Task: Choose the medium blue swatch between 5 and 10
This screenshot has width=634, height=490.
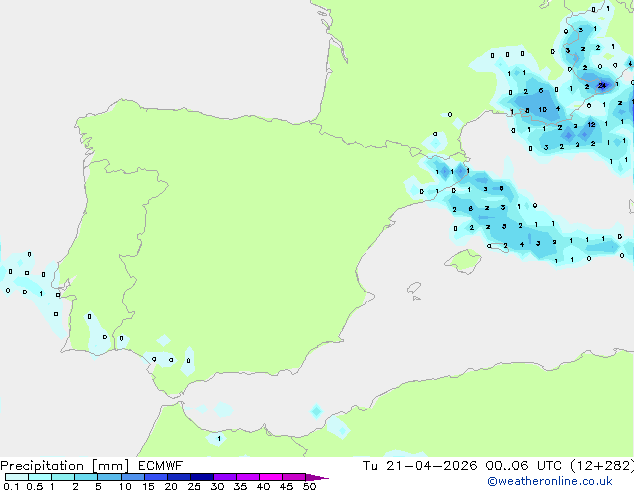Action: pos(109,477)
